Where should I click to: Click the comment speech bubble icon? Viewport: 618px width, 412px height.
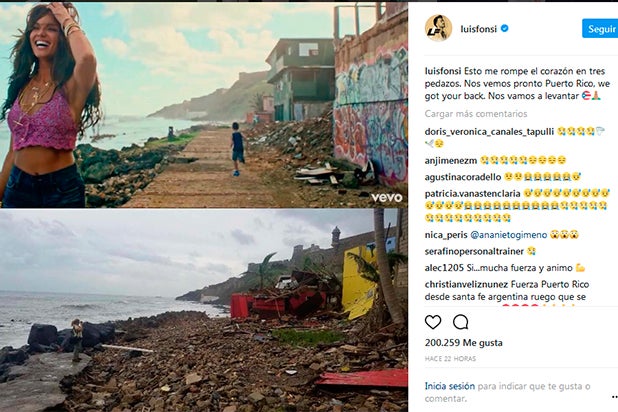coord(461,322)
